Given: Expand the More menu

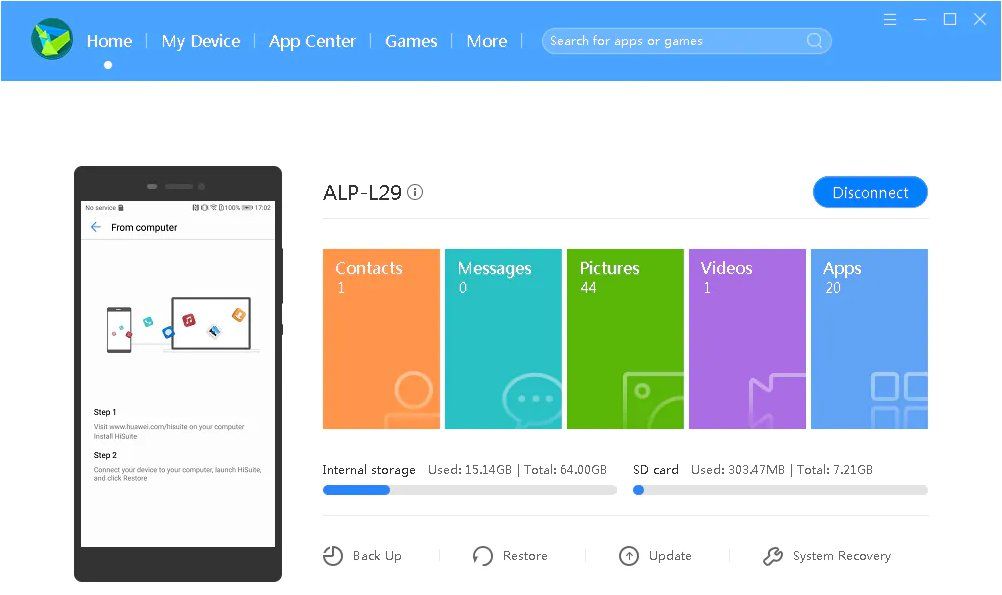Looking at the screenshot, I should (486, 41).
